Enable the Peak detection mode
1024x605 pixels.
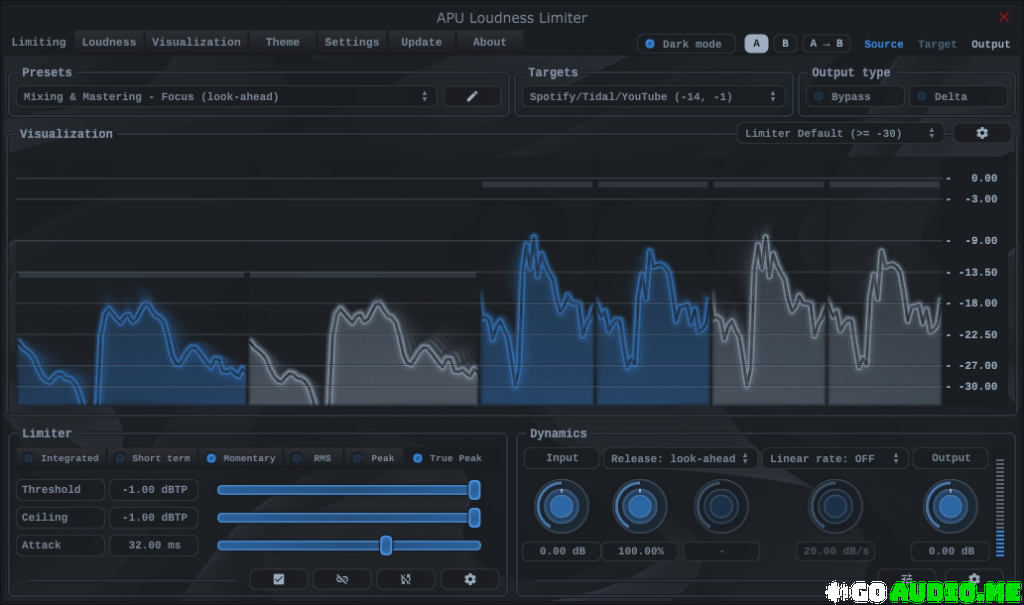pyautogui.click(x=374, y=457)
